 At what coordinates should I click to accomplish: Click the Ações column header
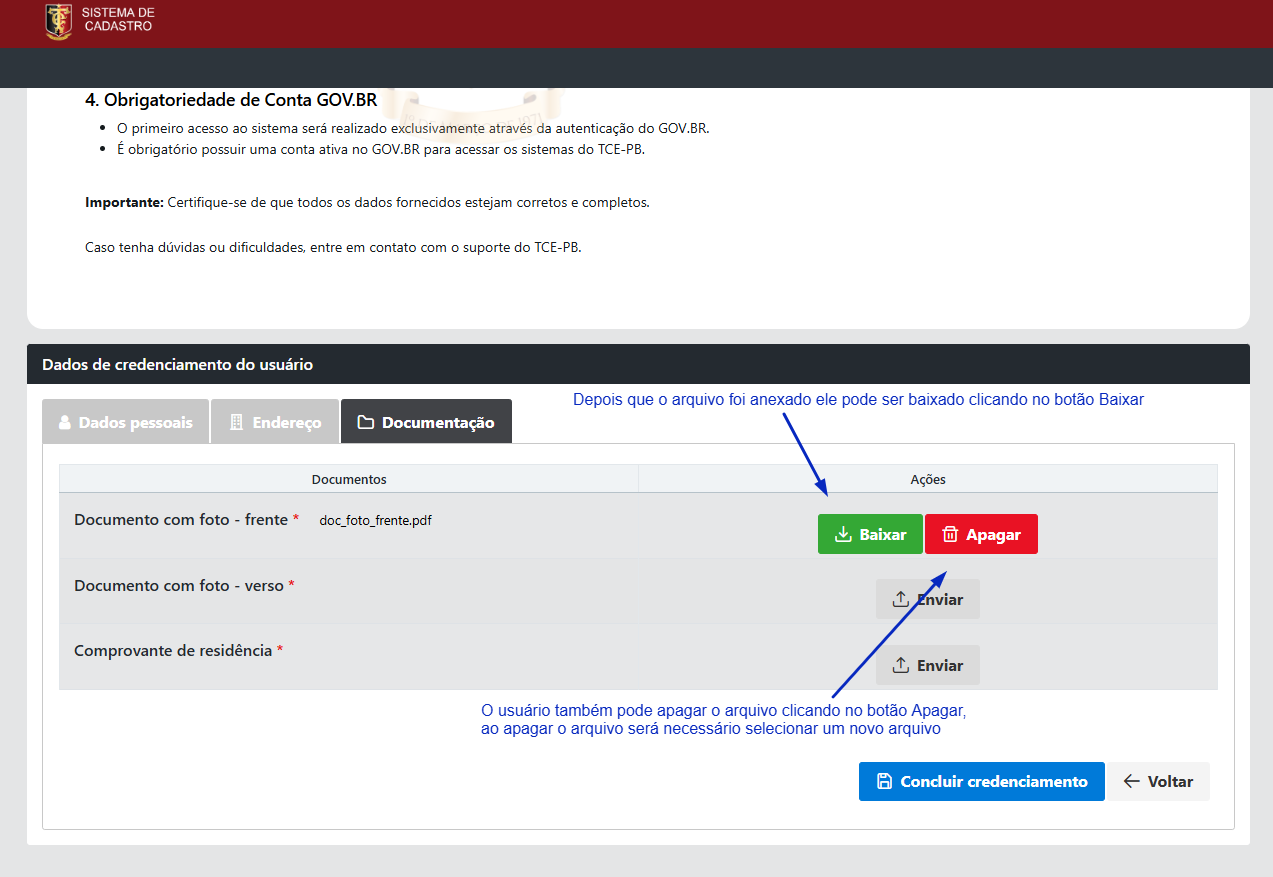(928, 479)
